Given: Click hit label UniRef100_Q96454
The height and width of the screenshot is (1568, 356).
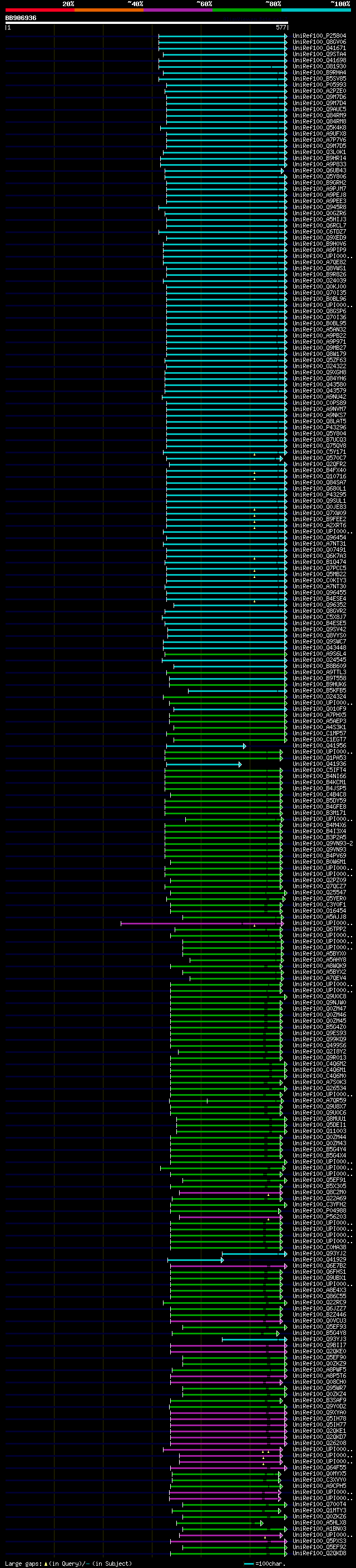Looking at the screenshot, I should coord(319,537).
